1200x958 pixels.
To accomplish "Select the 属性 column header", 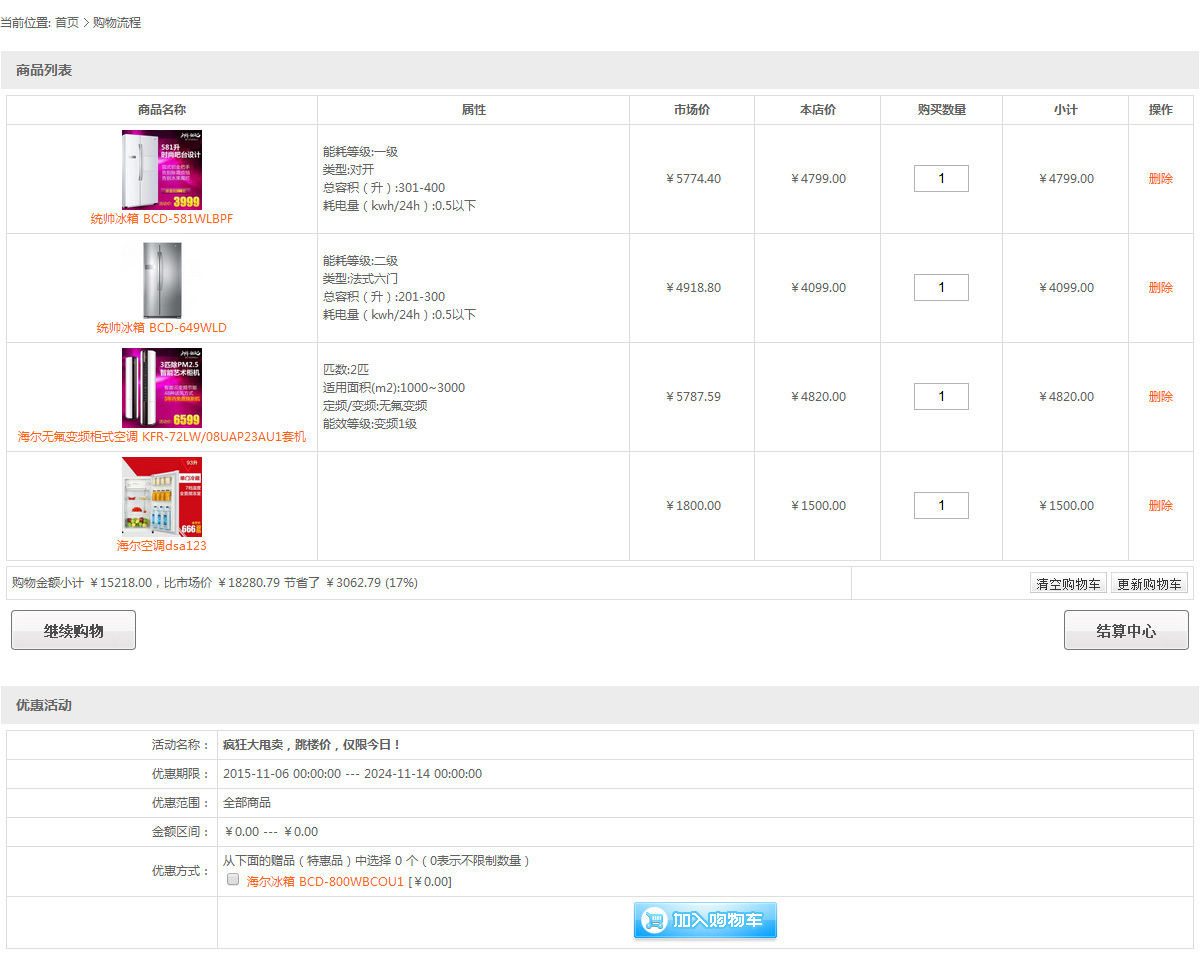I will 474,110.
